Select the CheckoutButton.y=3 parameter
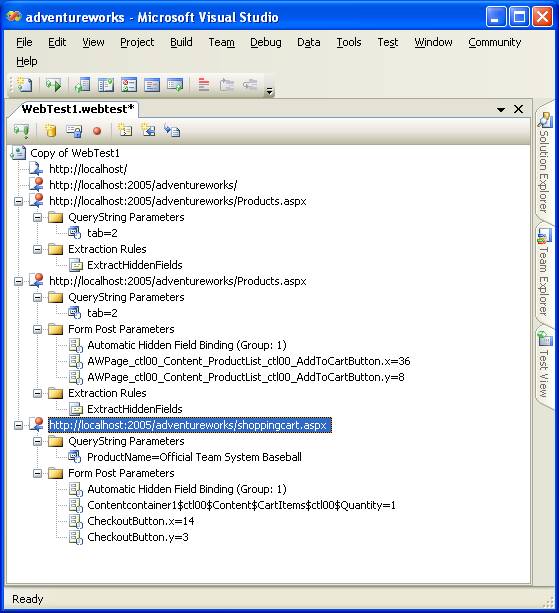The width and height of the screenshot is (559, 613). point(138,537)
